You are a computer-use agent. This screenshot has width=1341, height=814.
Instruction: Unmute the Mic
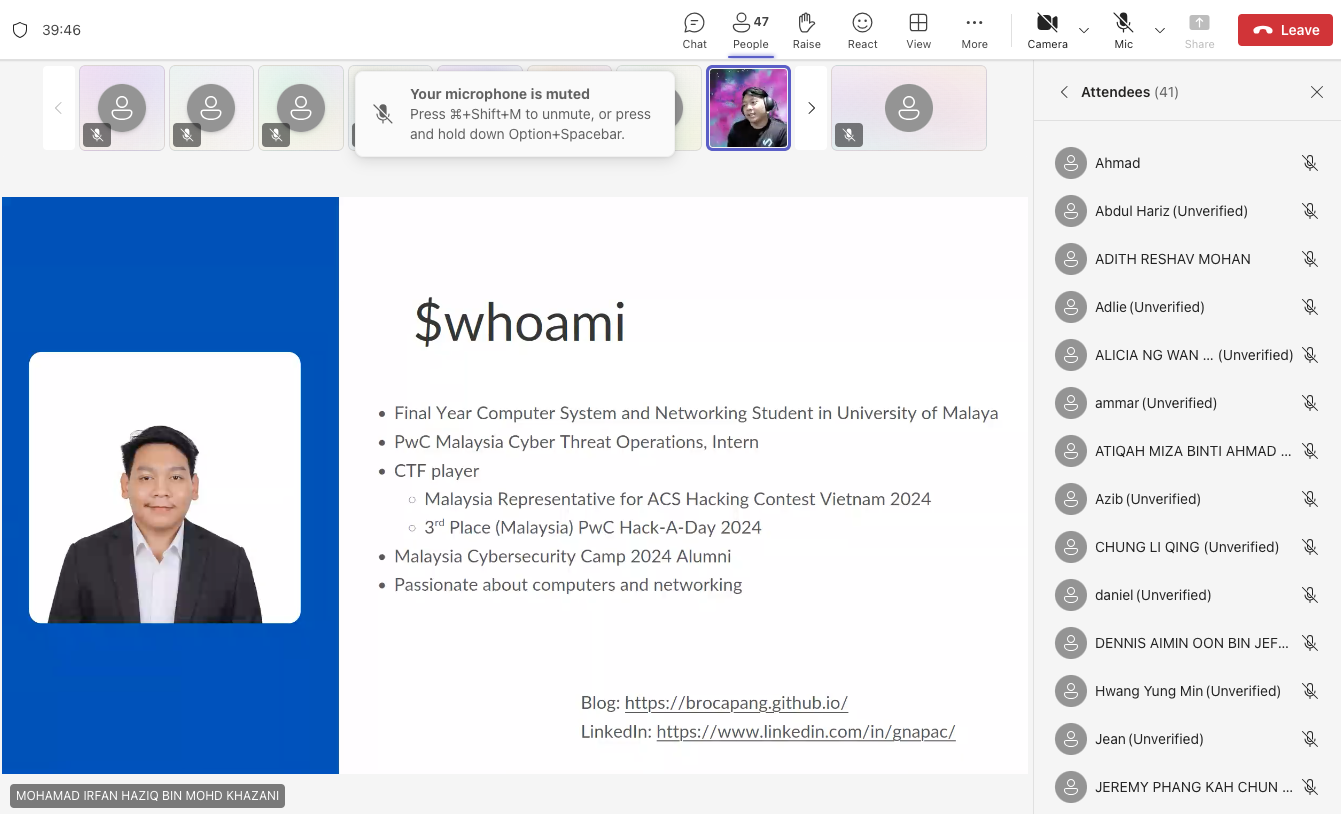[1123, 30]
